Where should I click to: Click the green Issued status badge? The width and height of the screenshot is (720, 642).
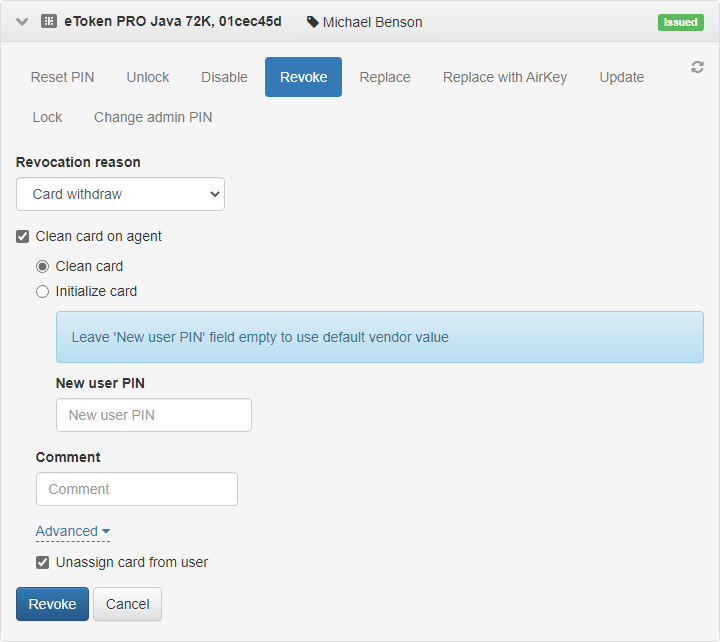(680, 22)
